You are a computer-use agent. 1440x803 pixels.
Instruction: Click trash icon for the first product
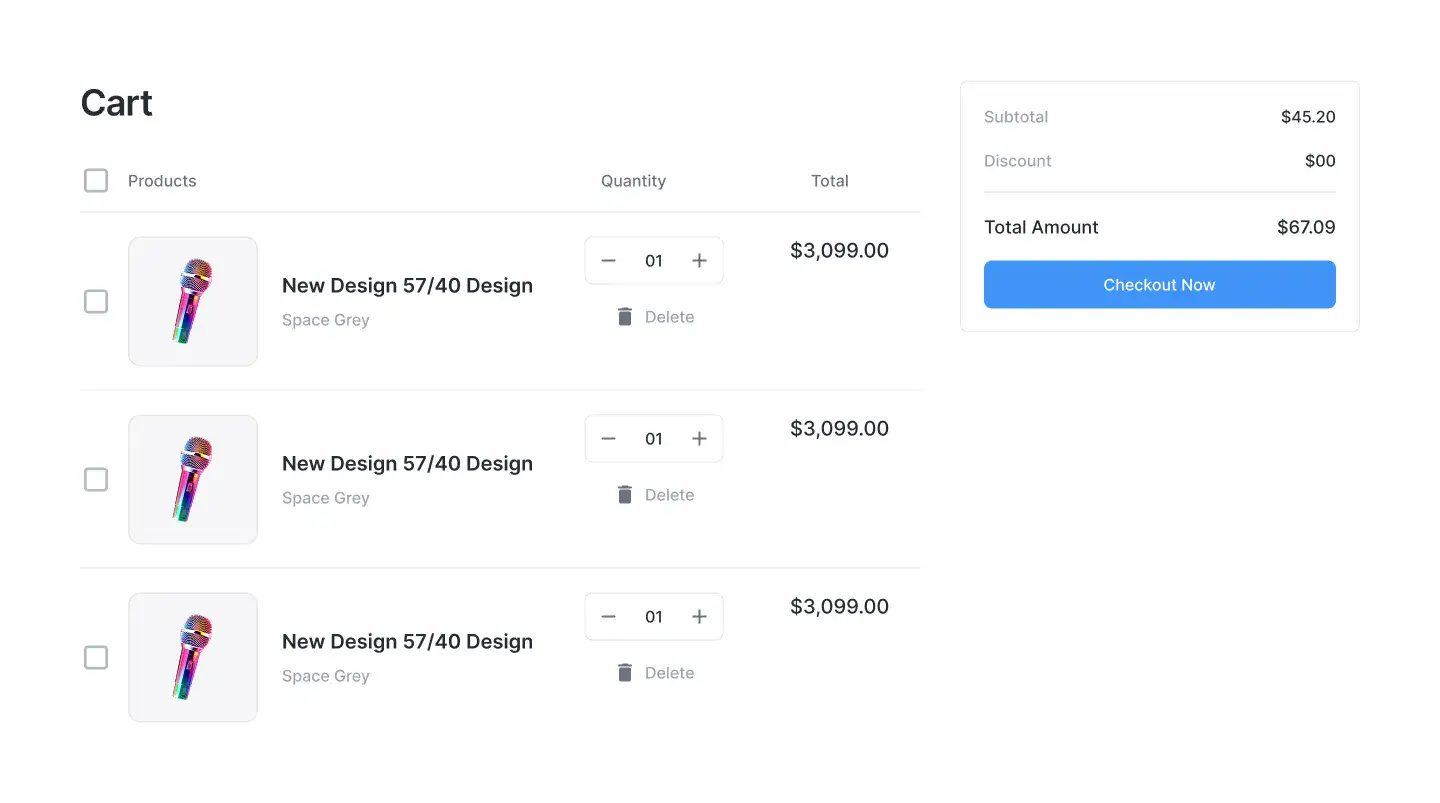[x=625, y=317]
